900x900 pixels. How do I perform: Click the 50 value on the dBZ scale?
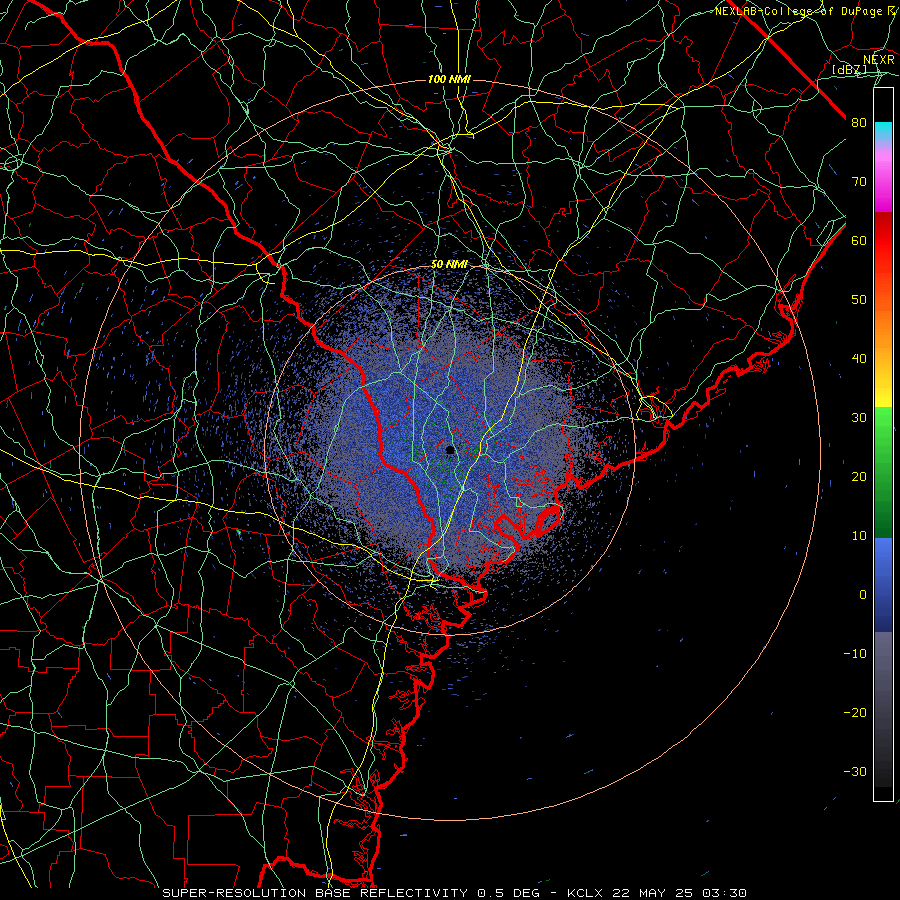[x=859, y=300]
